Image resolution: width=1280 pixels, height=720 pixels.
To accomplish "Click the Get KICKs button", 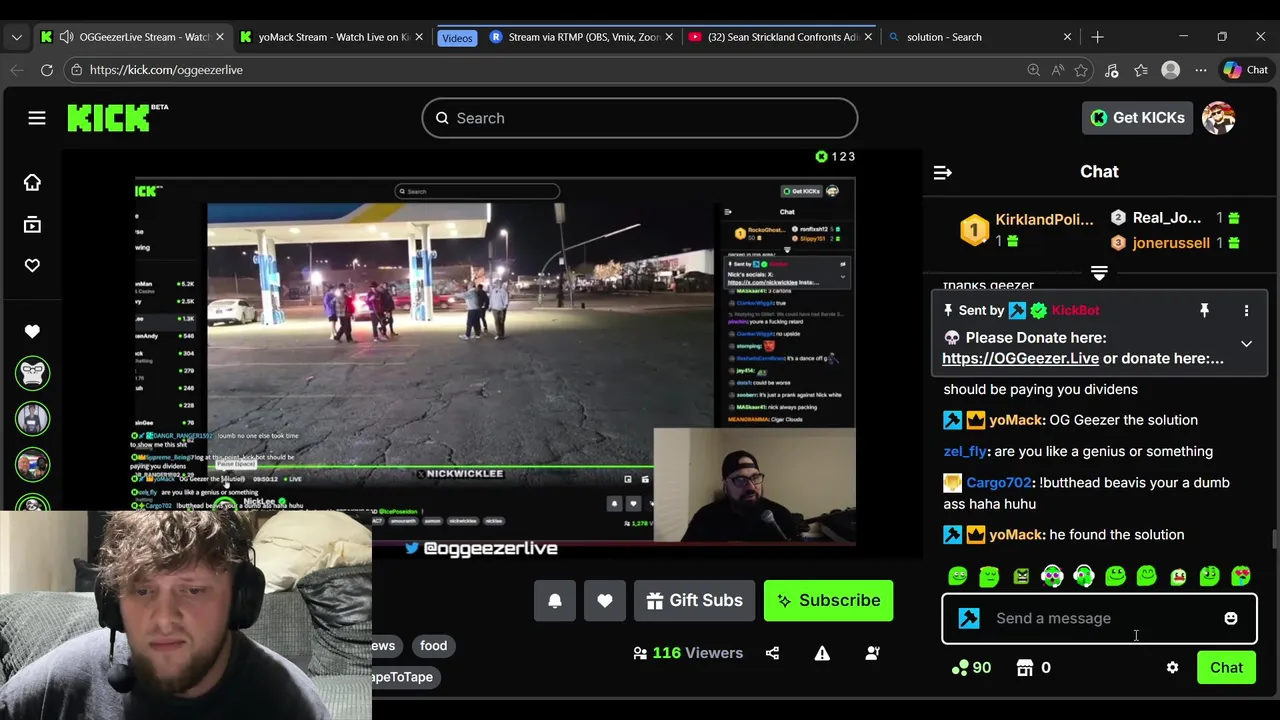I will 1137,118.
